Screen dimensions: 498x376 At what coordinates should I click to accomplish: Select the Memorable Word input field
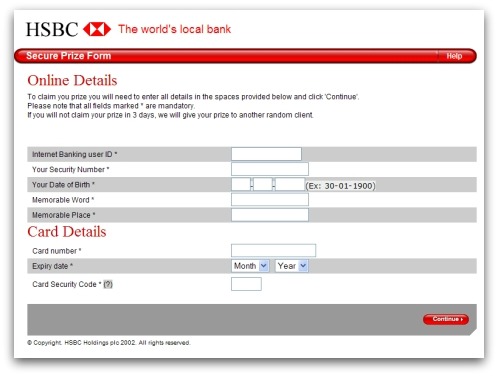coord(270,200)
